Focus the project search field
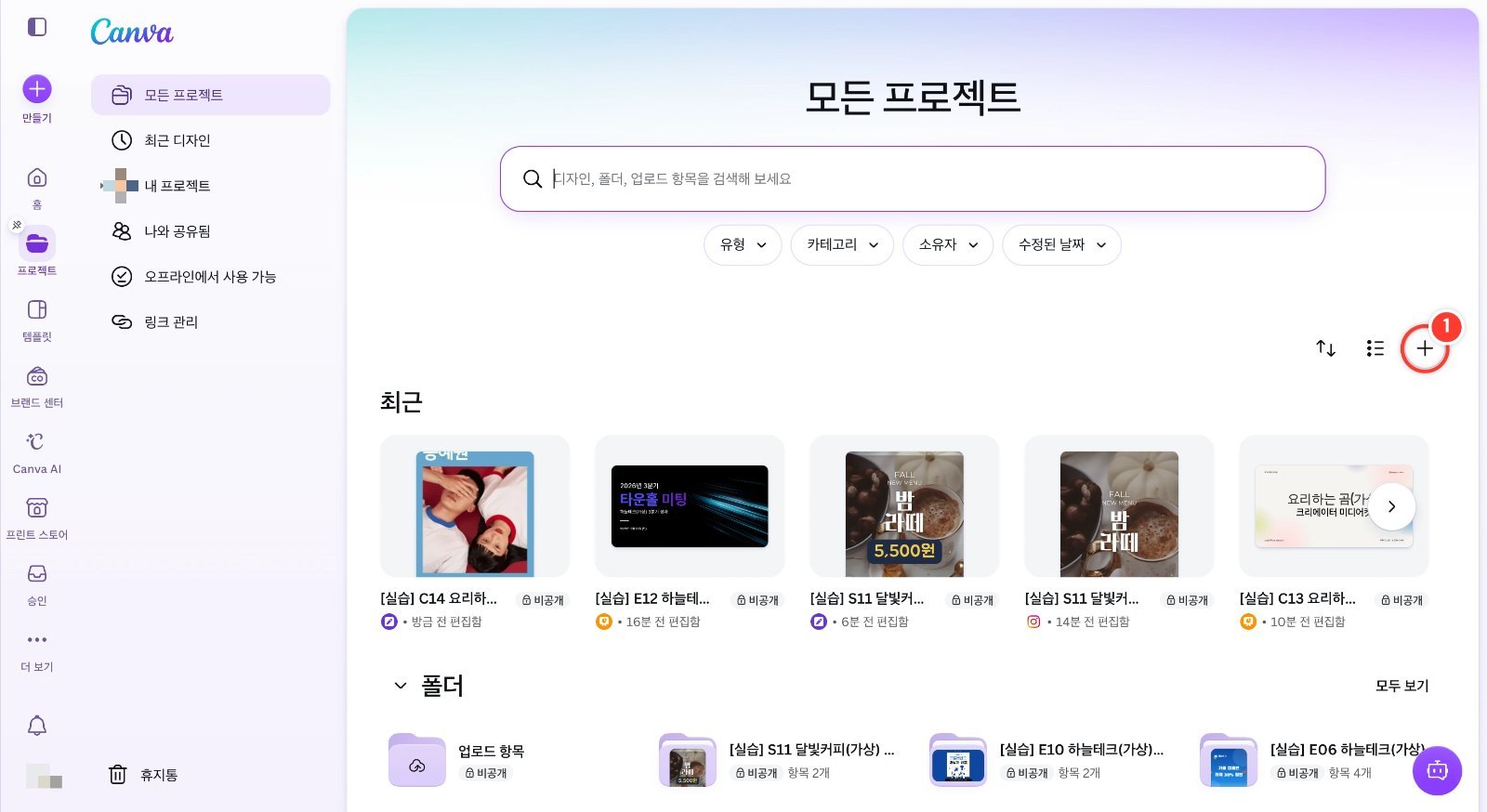 click(913, 178)
